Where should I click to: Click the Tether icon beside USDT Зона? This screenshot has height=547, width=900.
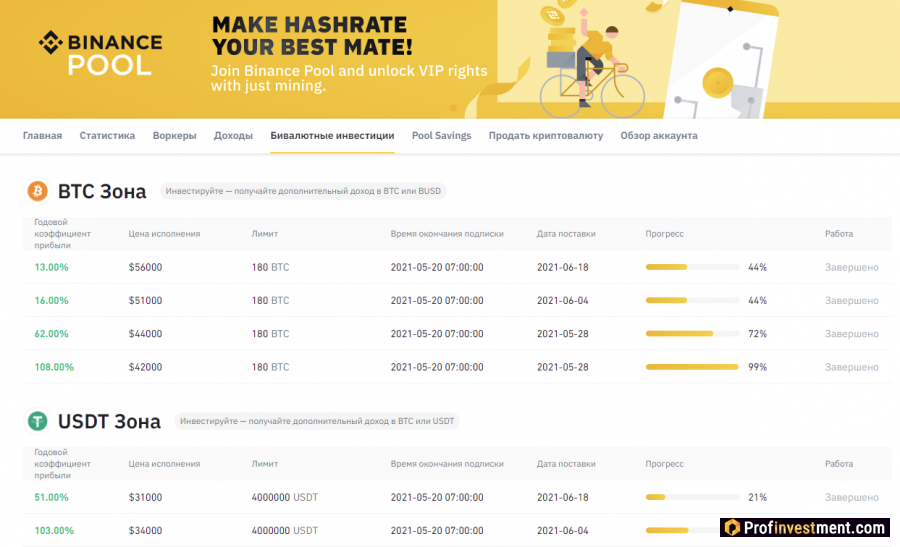point(38,421)
